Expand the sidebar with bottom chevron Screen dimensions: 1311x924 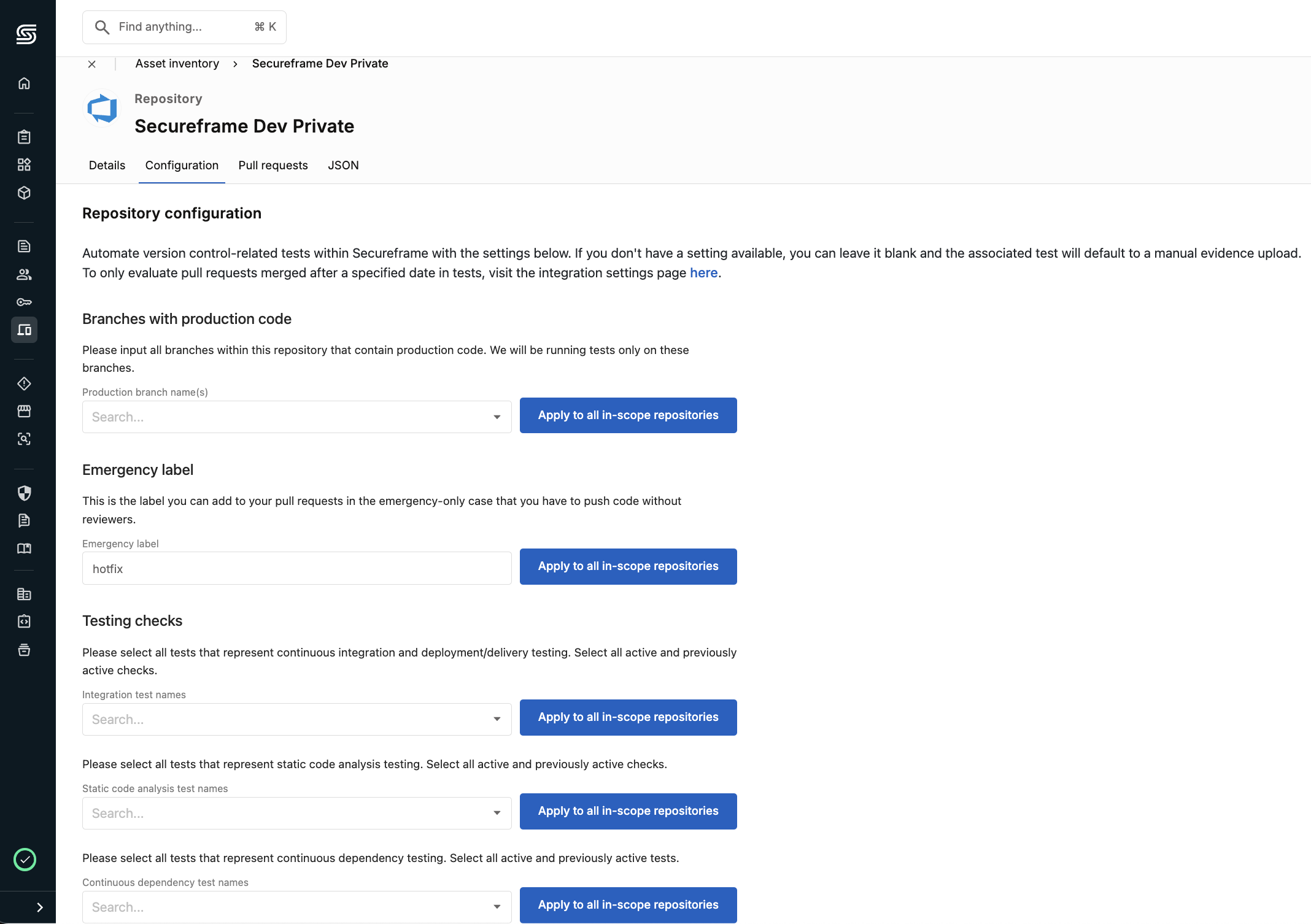(40, 907)
